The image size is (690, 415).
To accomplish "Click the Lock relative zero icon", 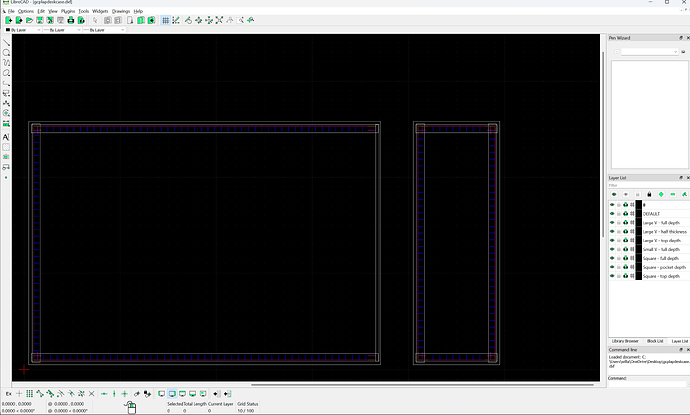I will click(x=147, y=393).
